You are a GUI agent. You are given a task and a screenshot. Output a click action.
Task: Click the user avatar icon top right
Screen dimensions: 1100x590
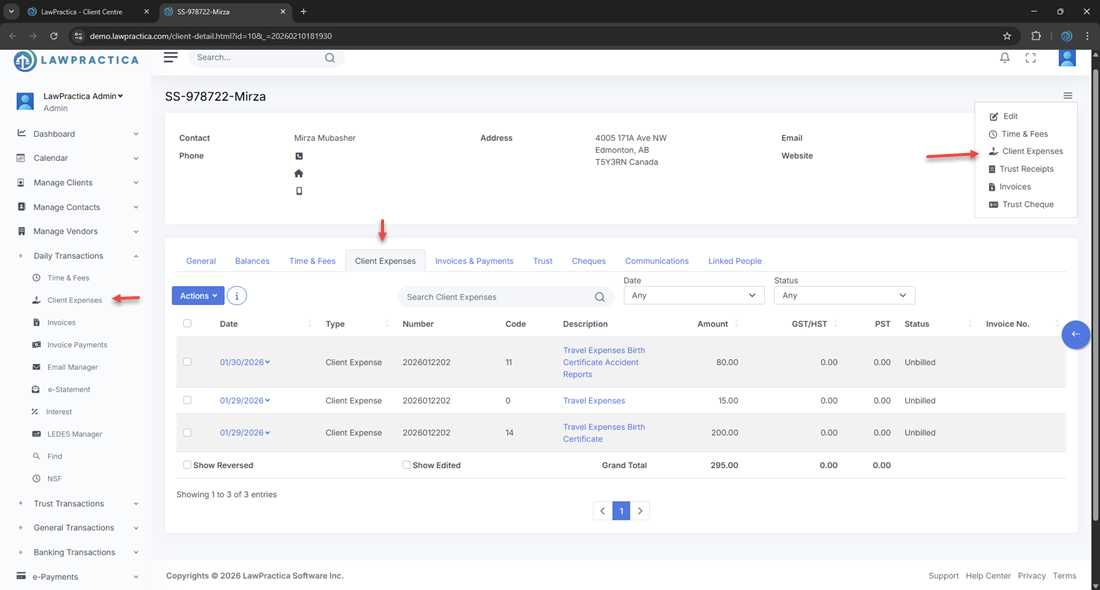(1067, 58)
